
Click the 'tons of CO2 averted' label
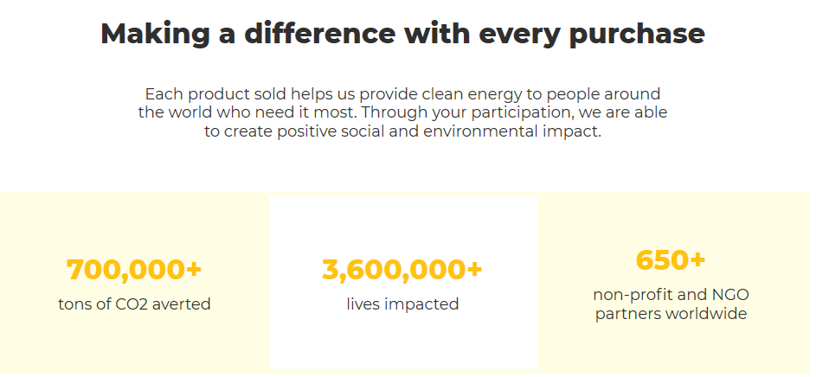tap(134, 304)
